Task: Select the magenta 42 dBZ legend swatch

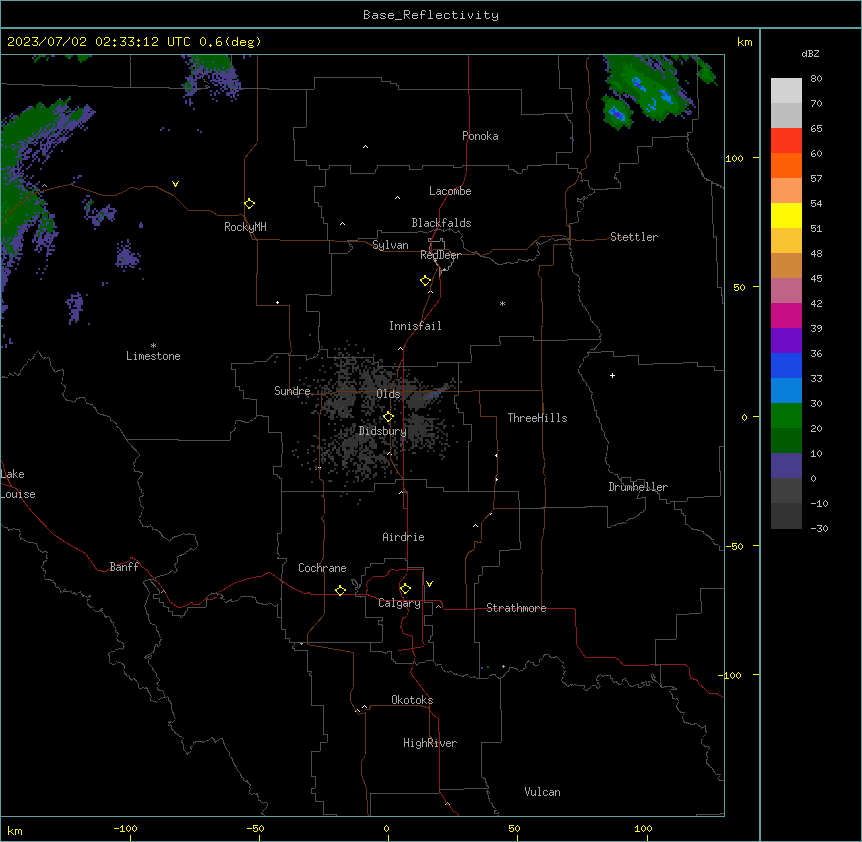Action: click(x=786, y=315)
